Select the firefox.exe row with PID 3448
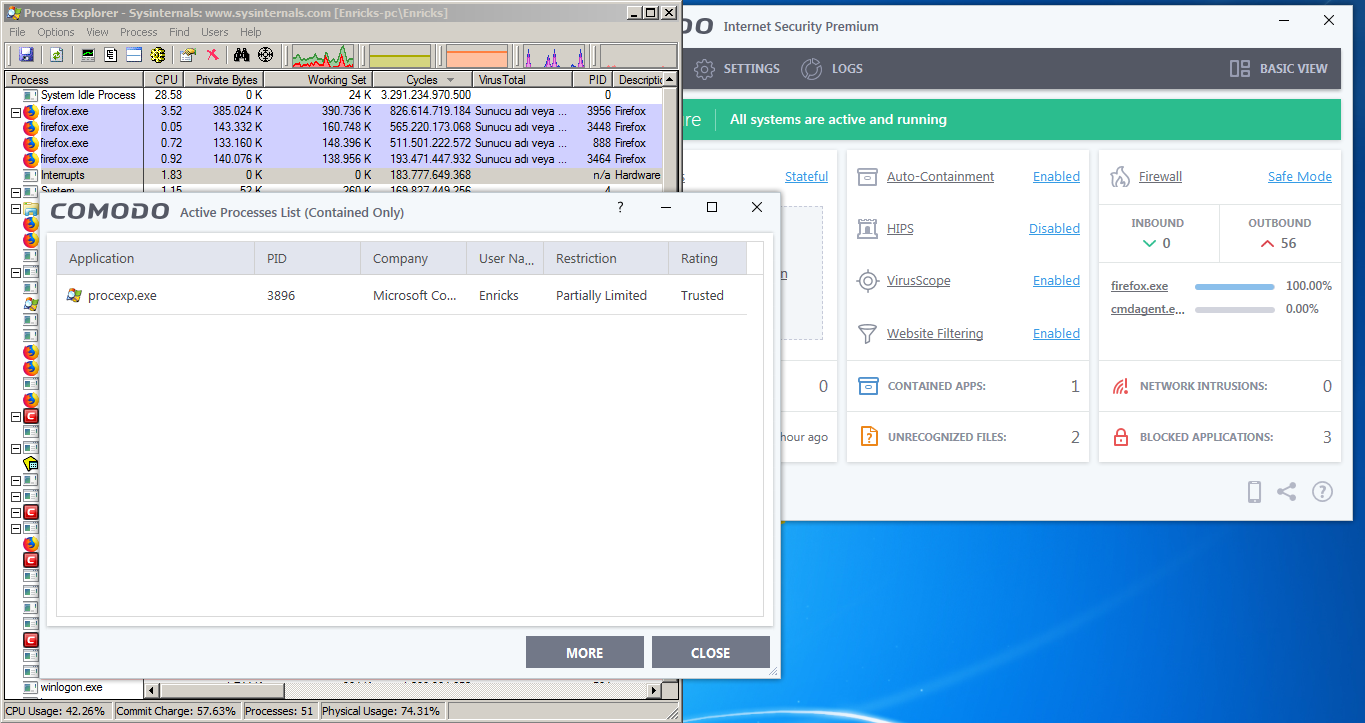 click(334, 127)
